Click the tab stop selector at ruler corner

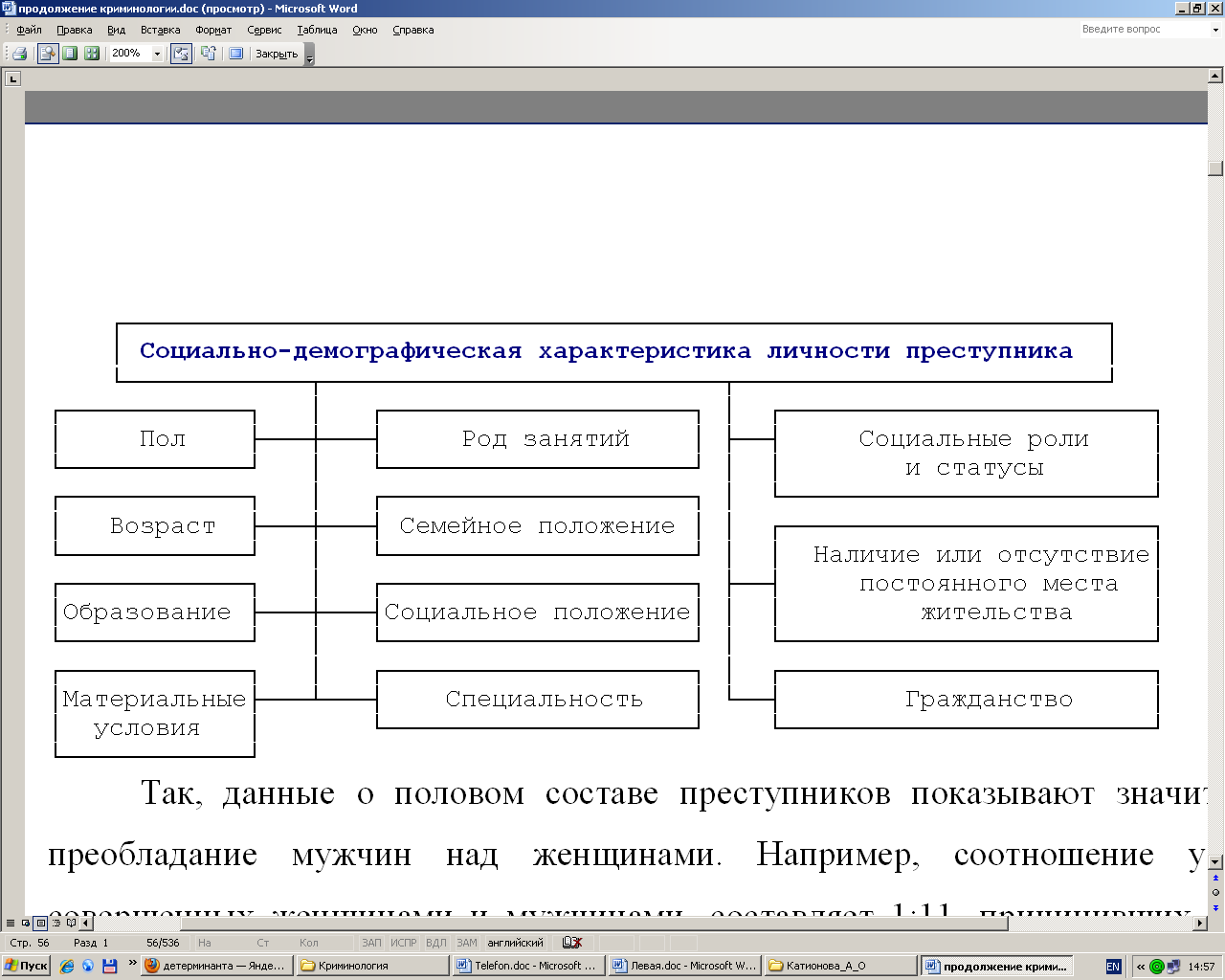[12, 78]
